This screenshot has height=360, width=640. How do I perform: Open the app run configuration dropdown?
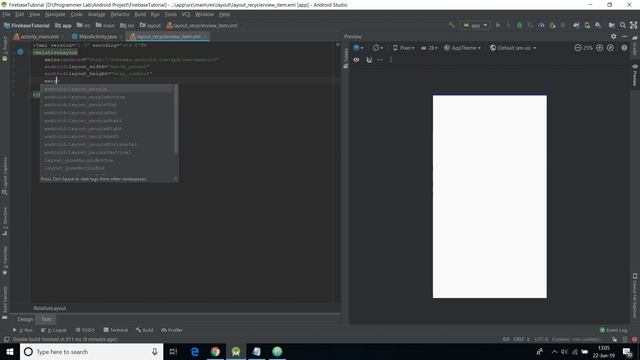475,25
